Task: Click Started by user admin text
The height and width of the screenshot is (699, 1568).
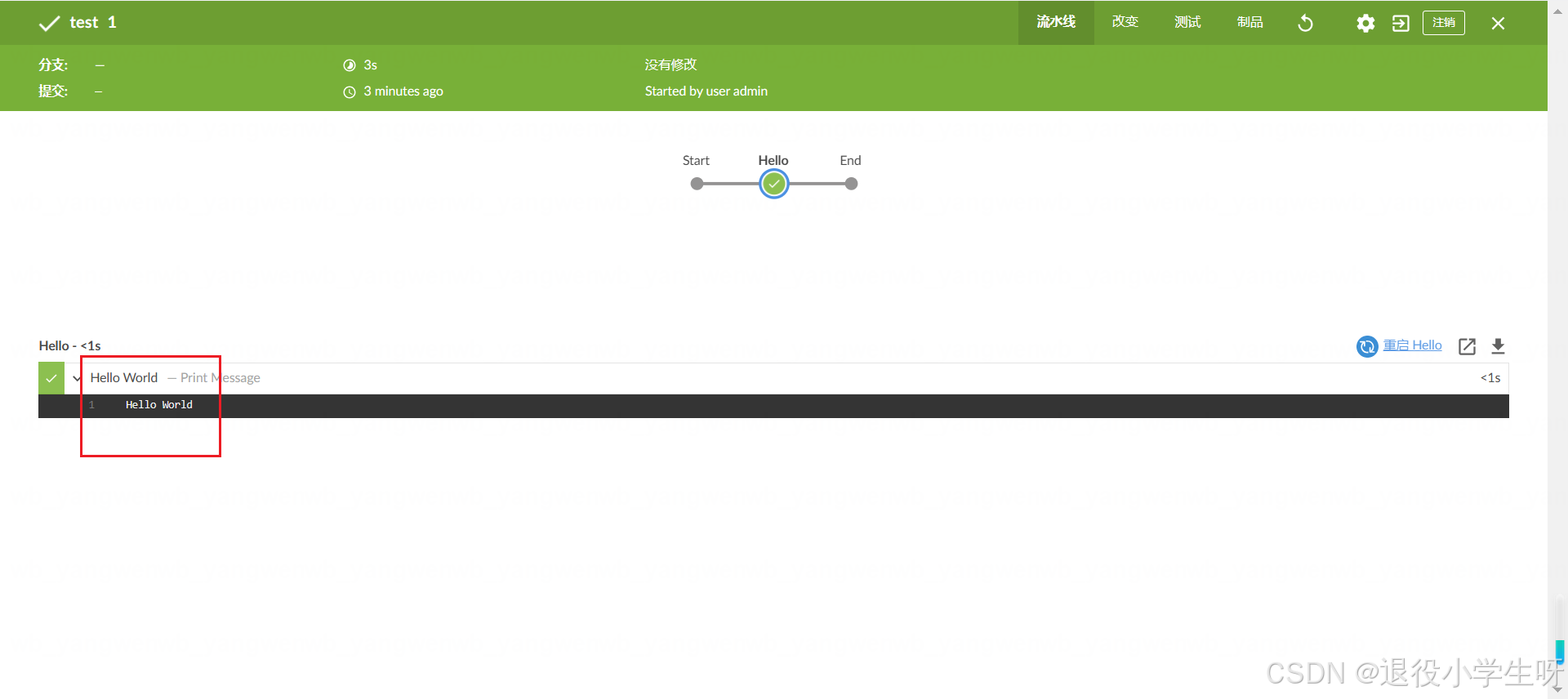Action: (x=706, y=91)
